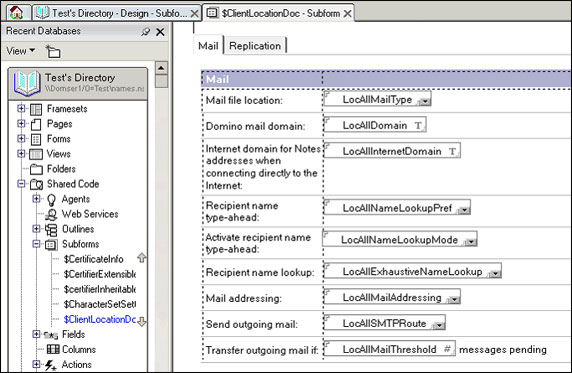Open the View dropdown menu
This screenshot has height=373, width=572.
point(21,51)
